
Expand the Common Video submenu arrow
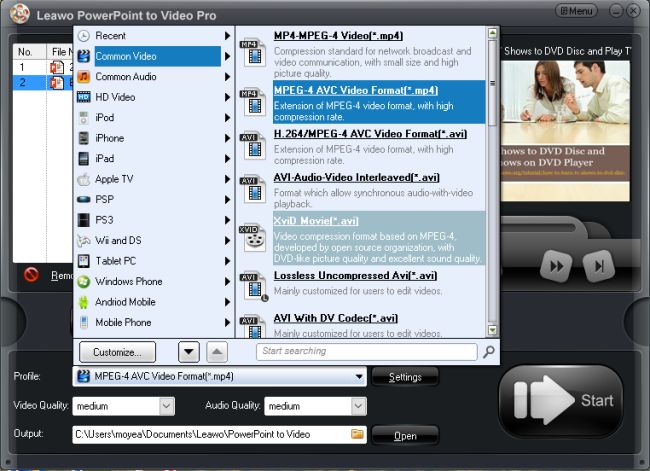coord(227,56)
